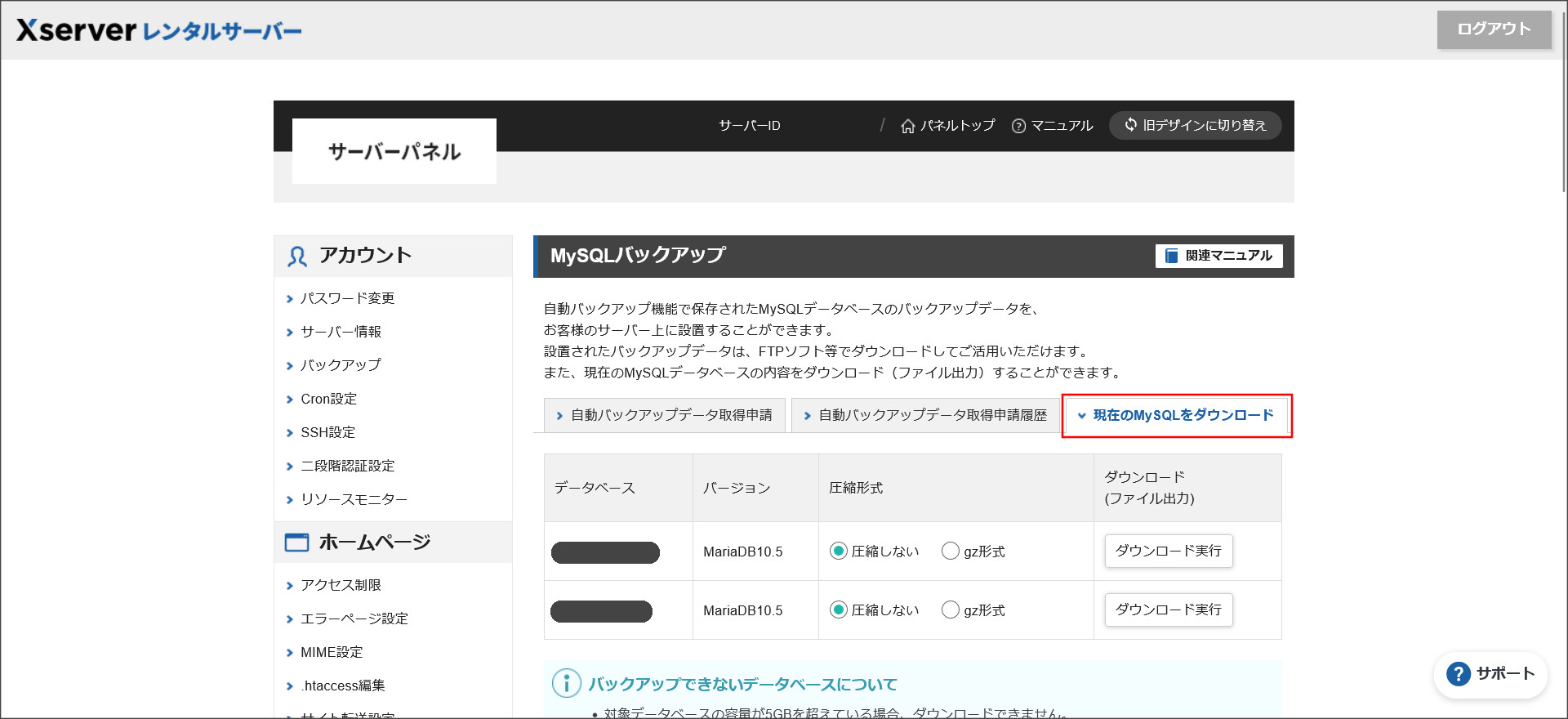Image resolution: width=1568 pixels, height=719 pixels.
Task: Switch to the old design with 旧デザインに切り替え
Action: [x=1195, y=125]
